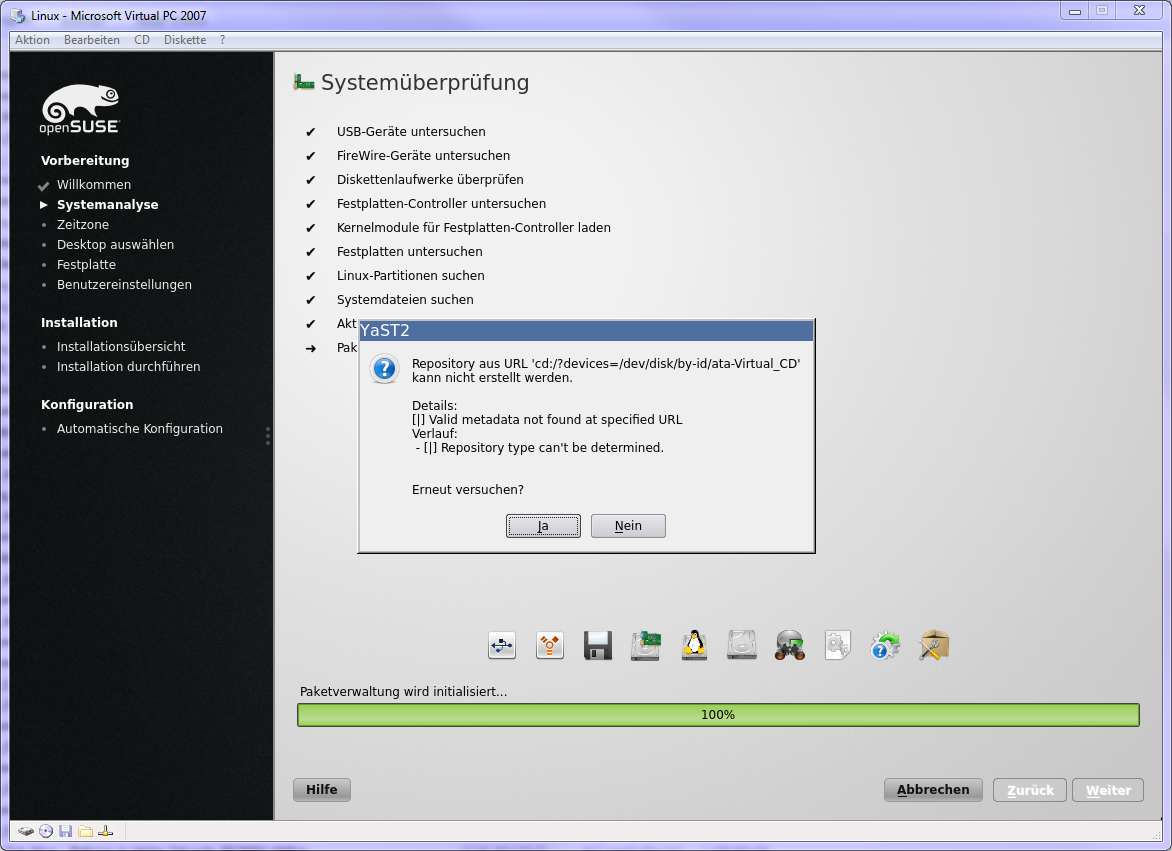This screenshot has height=851, width=1172.
Task: Select Zeitzone step in sidebar
Action: pos(83,225)
